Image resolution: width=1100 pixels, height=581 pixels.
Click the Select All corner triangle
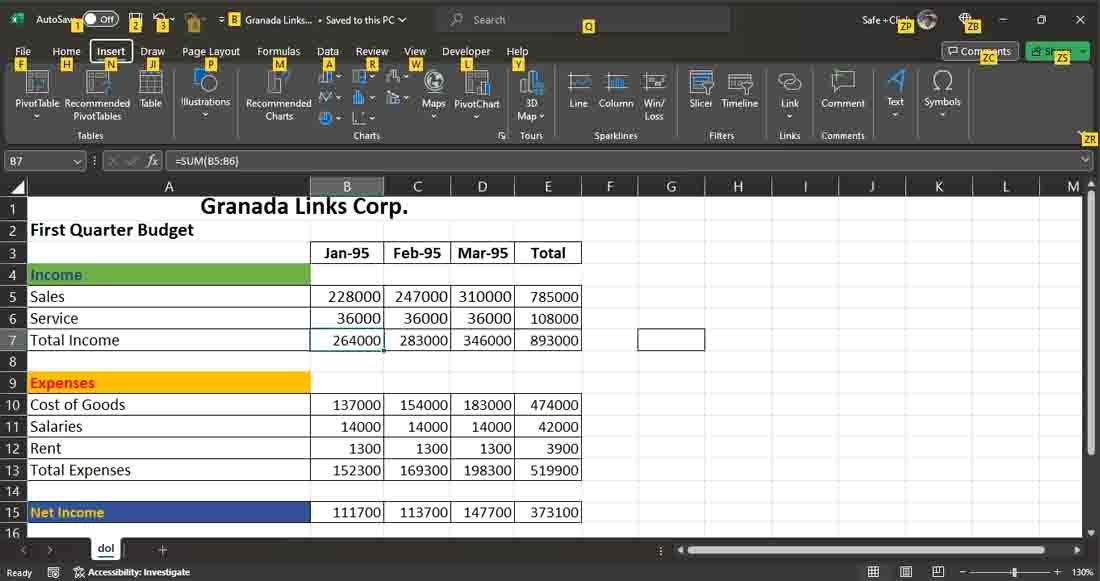[x=18, y=187]
